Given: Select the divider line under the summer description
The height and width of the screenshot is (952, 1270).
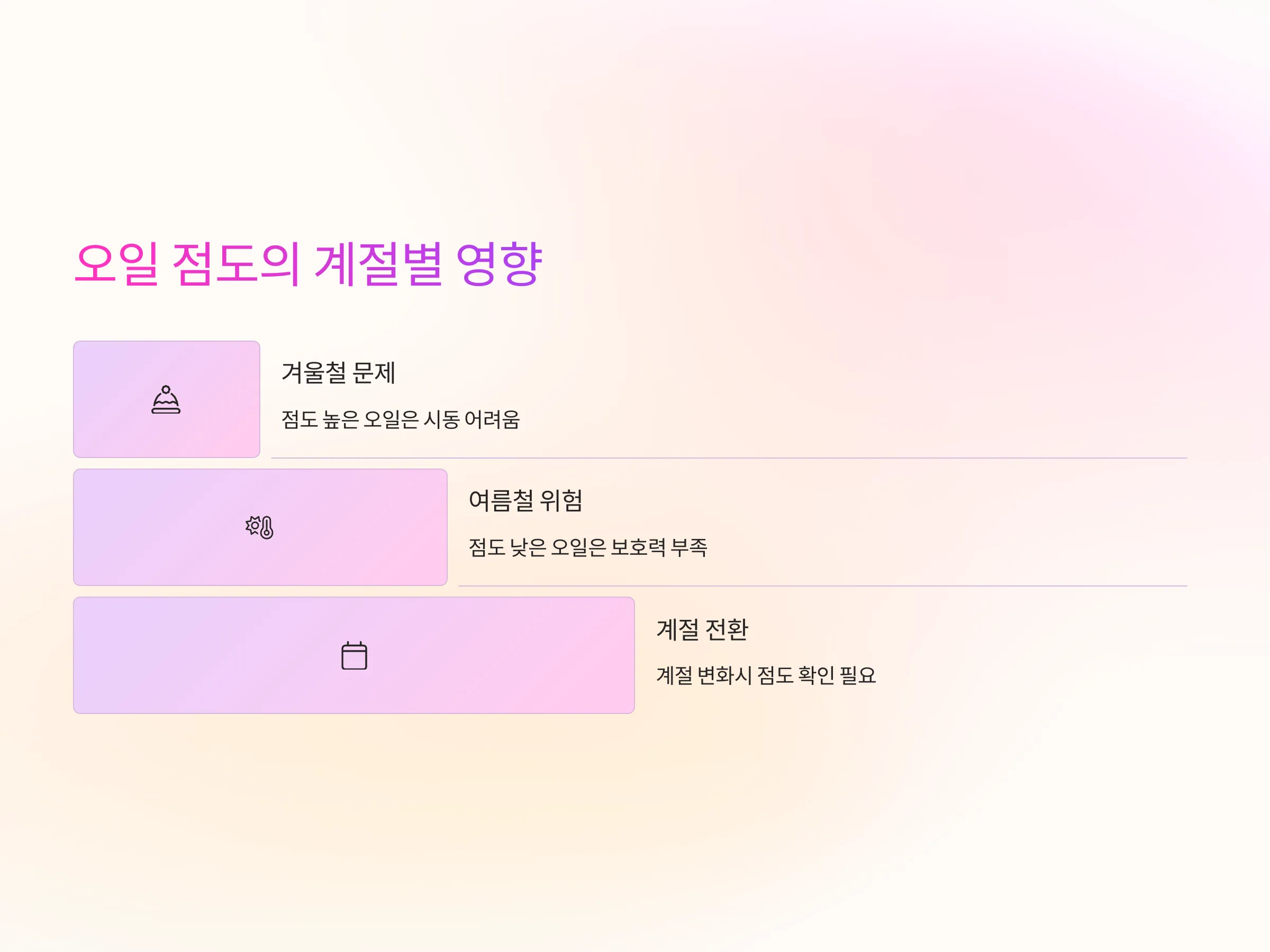Looking at the screenshot, I should 822,586.
